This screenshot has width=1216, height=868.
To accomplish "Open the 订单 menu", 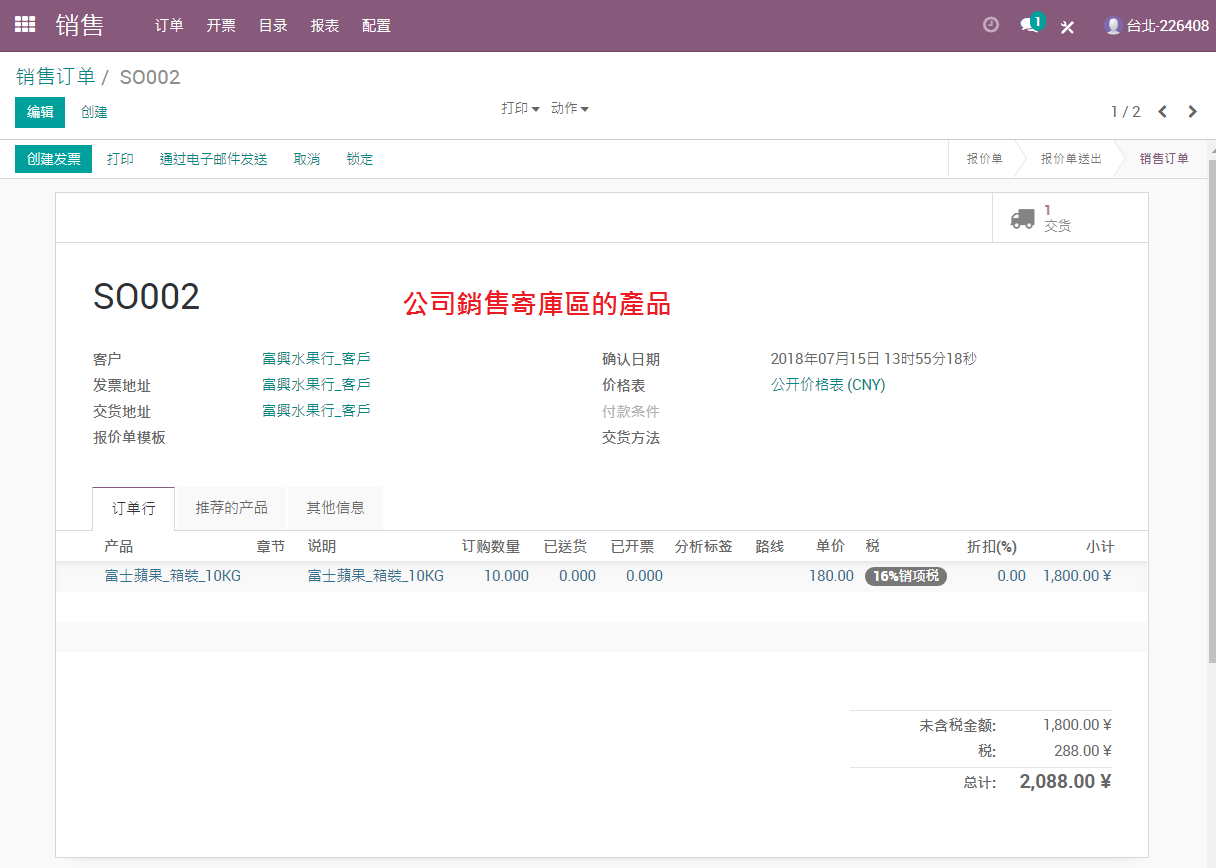I will coord(169,26).
